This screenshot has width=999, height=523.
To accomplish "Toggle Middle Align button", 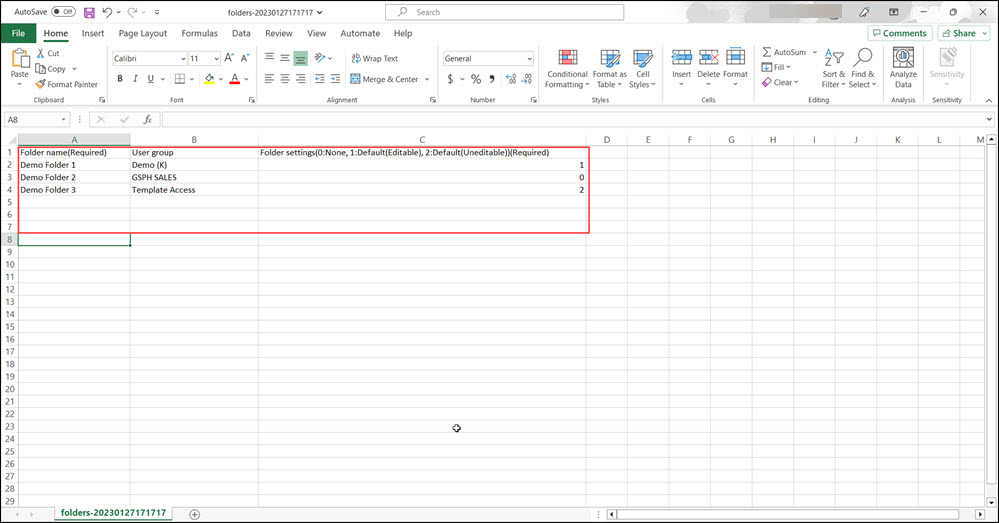I will pos(285,58).
